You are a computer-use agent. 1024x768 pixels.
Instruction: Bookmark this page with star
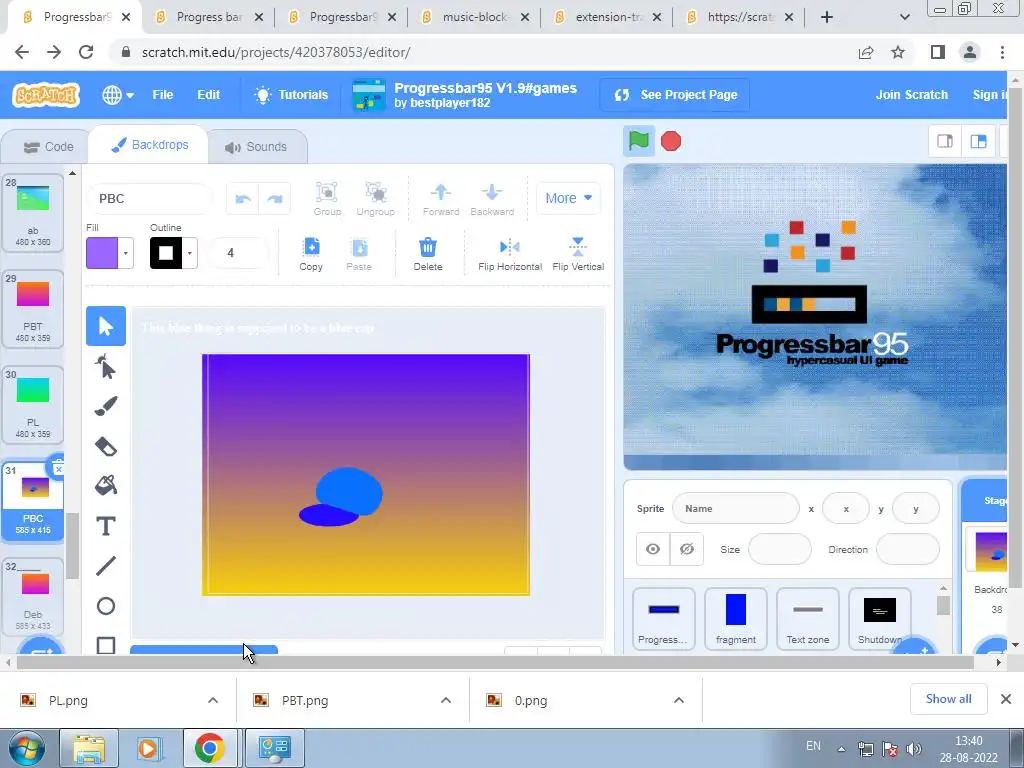(x=898, y=52)
